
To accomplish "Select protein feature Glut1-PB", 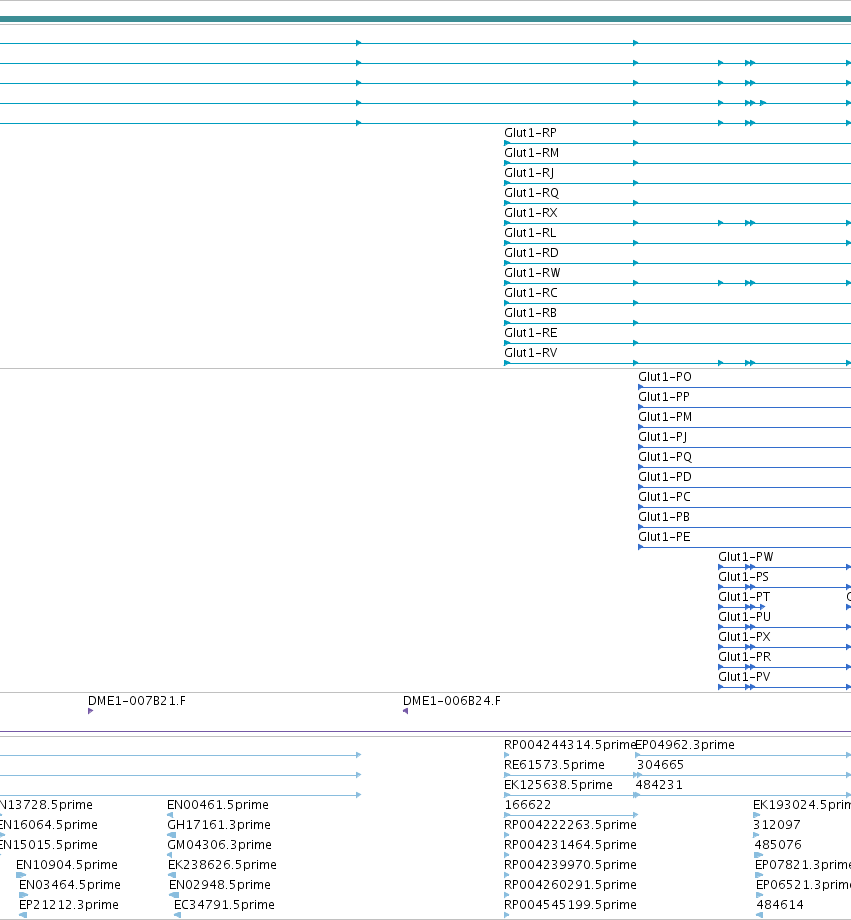I will point(664,516).
